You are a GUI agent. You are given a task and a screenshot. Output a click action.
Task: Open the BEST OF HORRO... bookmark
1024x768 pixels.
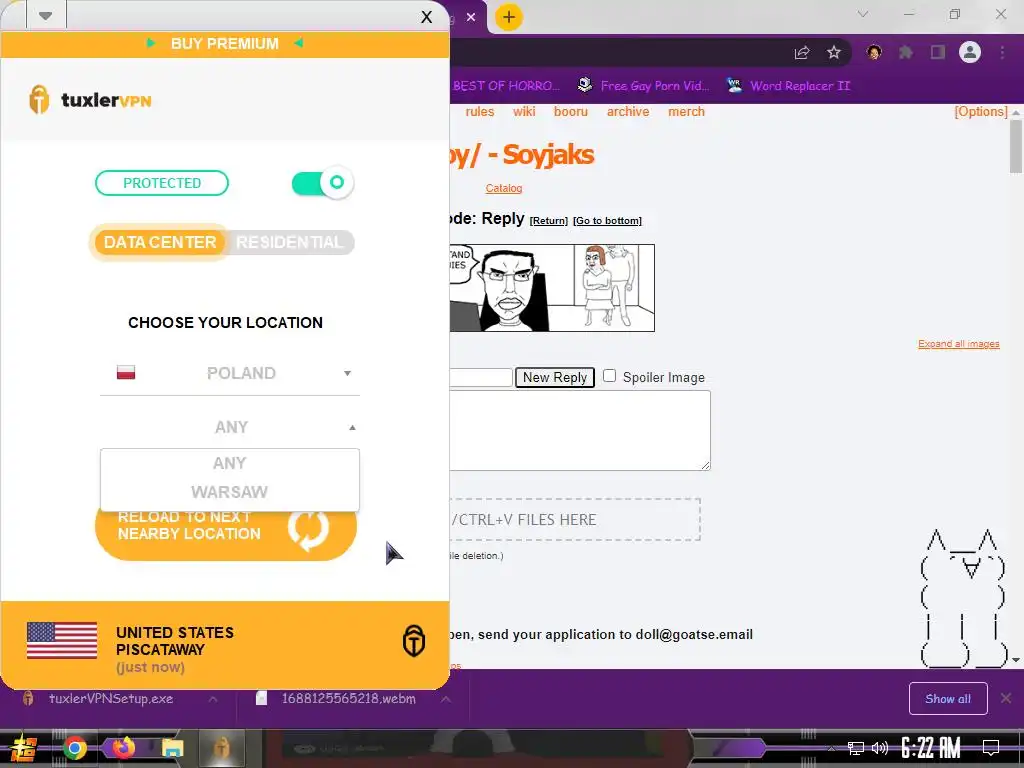(x=506, y=86)
